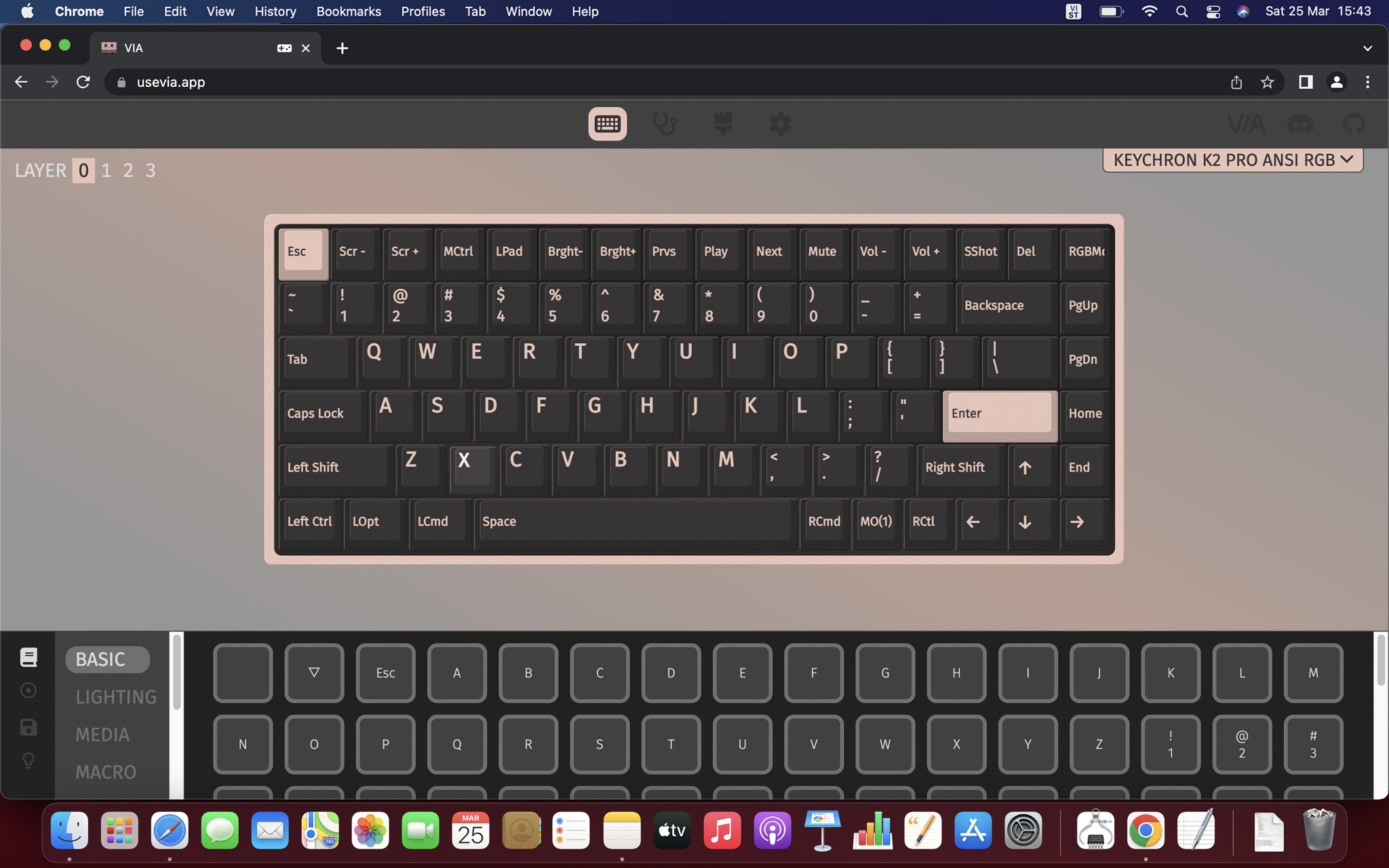Choose the transparent triangle keycode
The image size is (1389, 868).
314,673
